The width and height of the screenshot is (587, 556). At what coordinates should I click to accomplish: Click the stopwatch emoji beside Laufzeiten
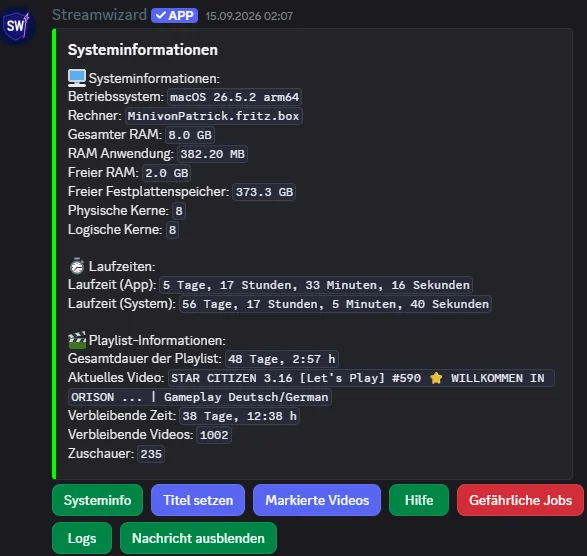pos(77,266)
